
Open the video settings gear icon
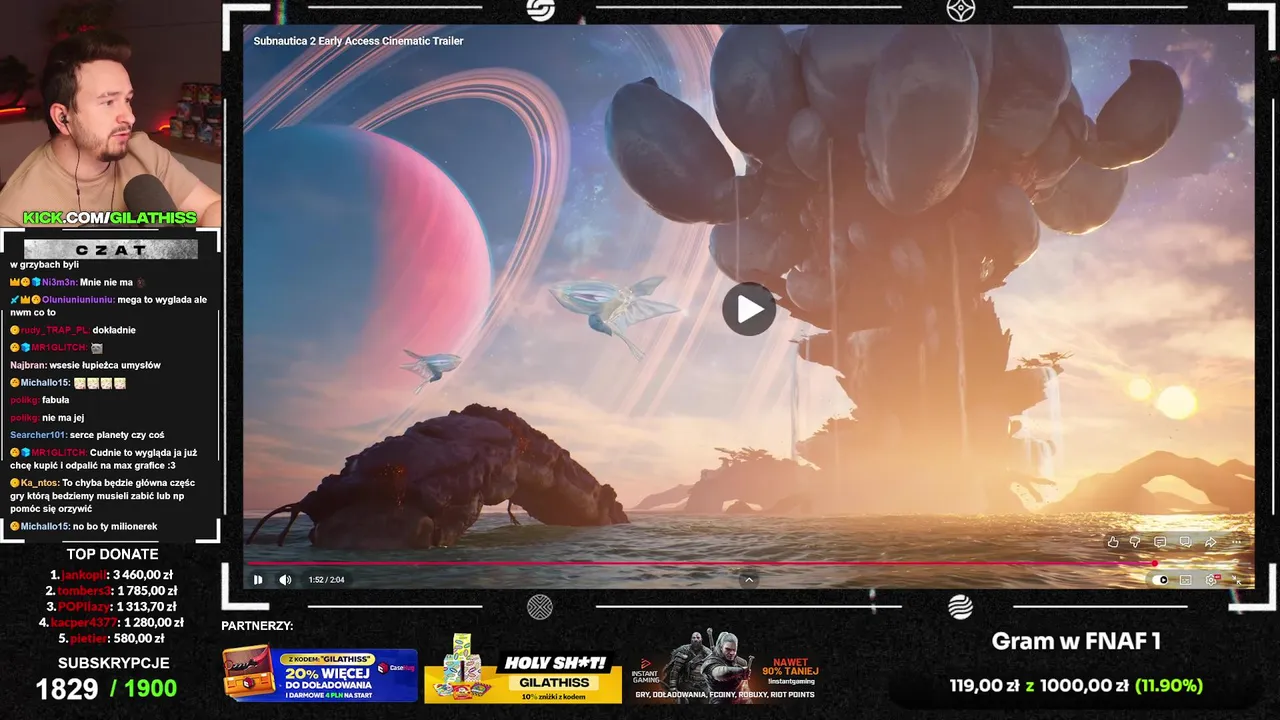(x=1212, y=580)
